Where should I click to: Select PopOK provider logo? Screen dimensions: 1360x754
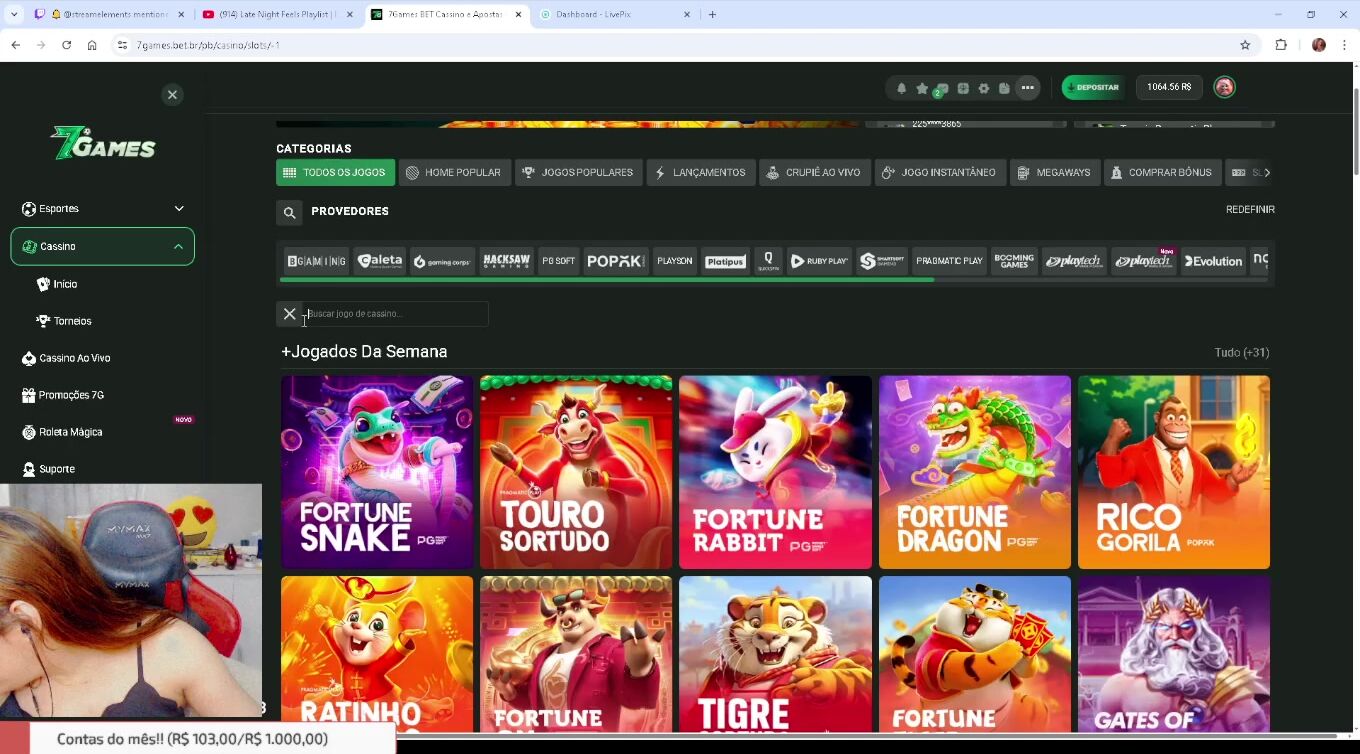616,261
